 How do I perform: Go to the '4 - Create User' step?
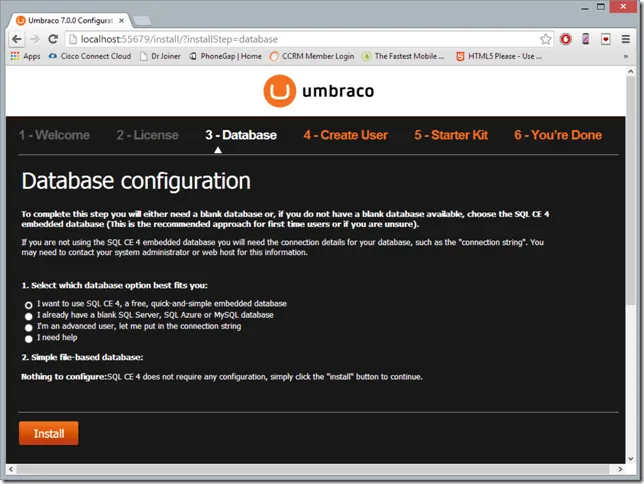point(345,135)
